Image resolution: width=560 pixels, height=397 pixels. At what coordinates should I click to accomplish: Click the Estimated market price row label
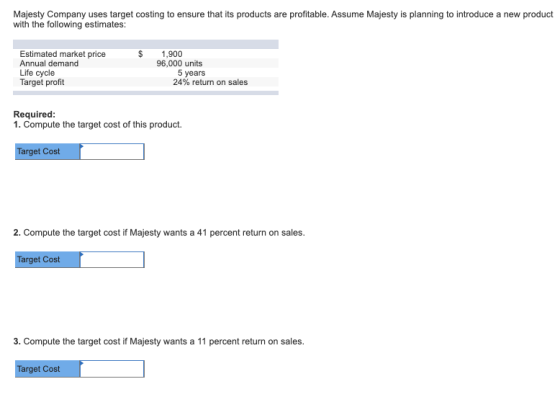(62, 54)
